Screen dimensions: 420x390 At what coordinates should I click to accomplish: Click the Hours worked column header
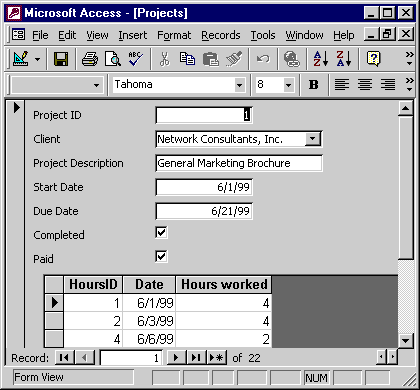[x=224, y=284]
